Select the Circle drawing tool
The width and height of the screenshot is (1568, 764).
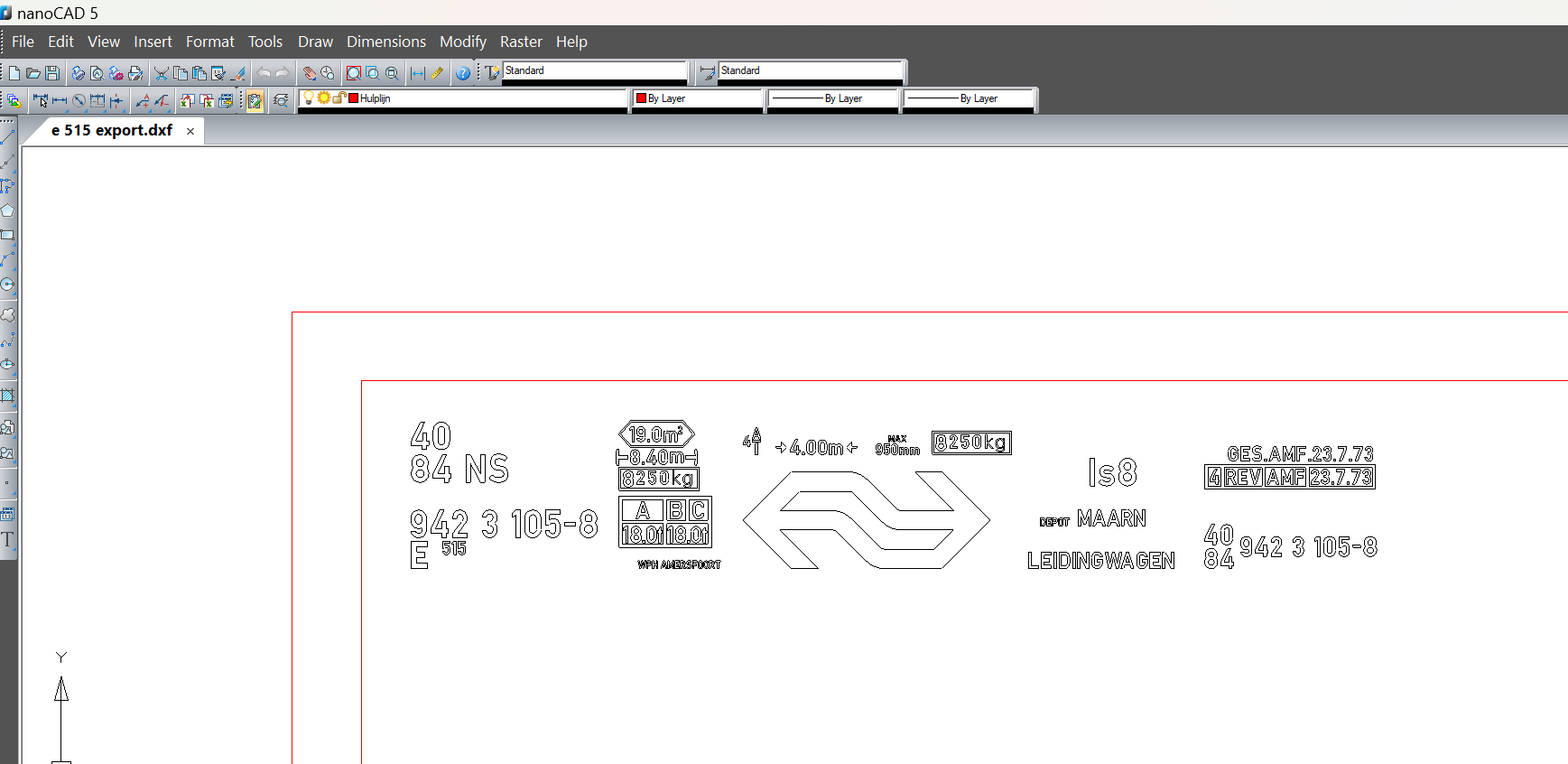[7, 284]
